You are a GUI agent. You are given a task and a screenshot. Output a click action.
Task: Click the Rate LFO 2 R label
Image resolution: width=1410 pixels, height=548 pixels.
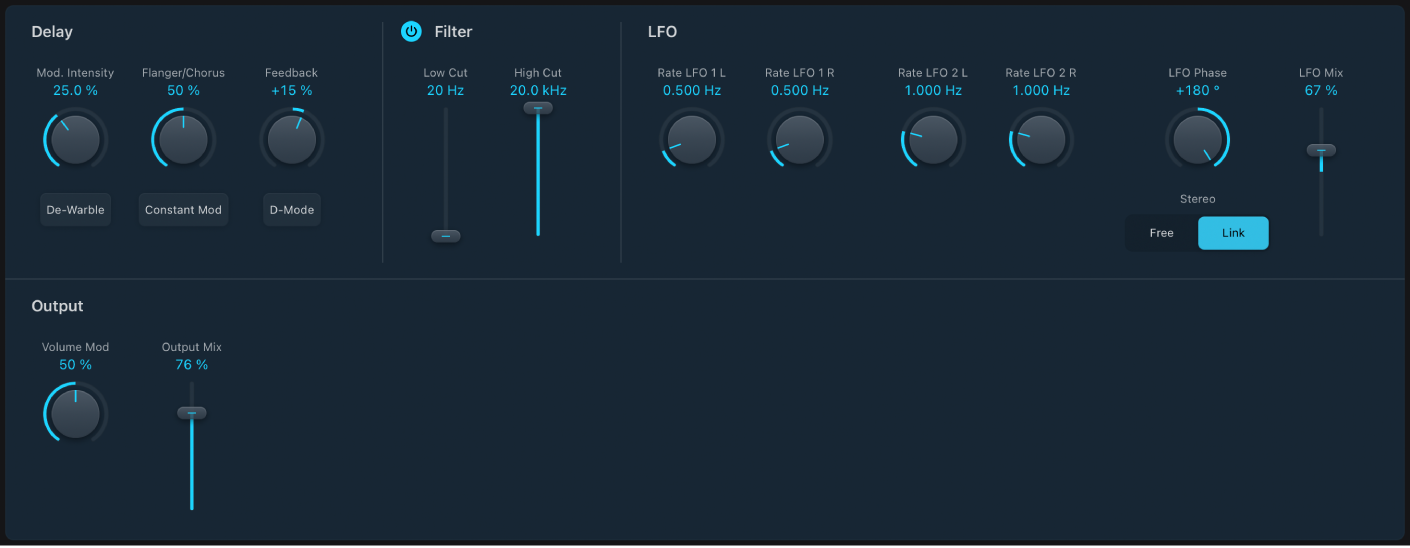pos(1040,73)
